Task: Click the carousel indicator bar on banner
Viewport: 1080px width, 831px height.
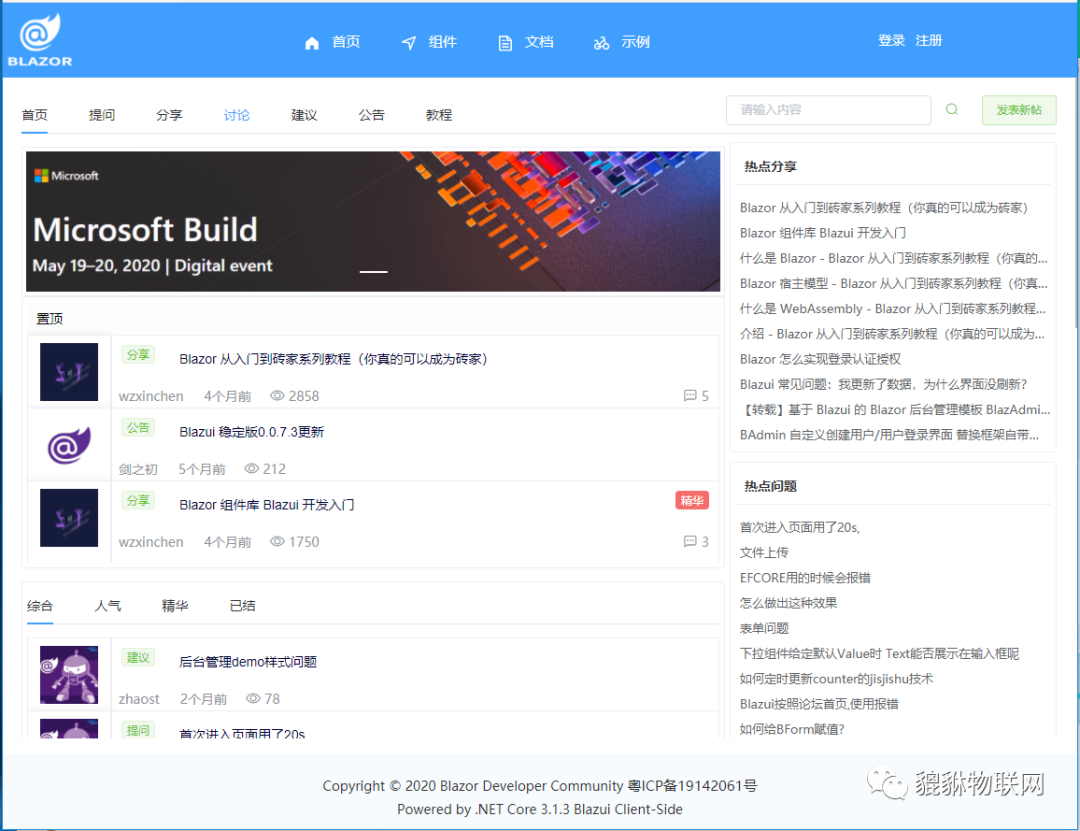Action: coord(373,271)
